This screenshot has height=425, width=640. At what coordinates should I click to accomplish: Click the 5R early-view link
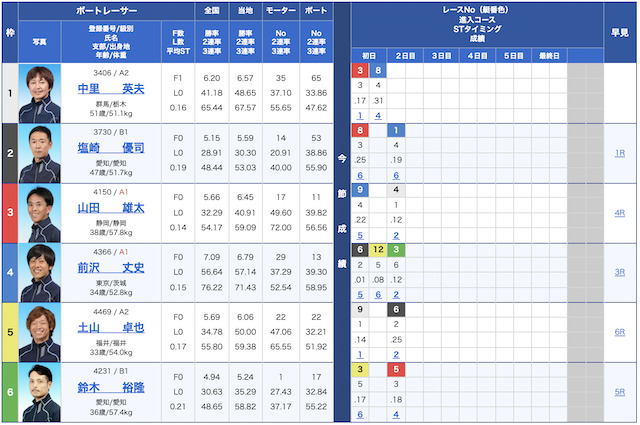[620, 392]
